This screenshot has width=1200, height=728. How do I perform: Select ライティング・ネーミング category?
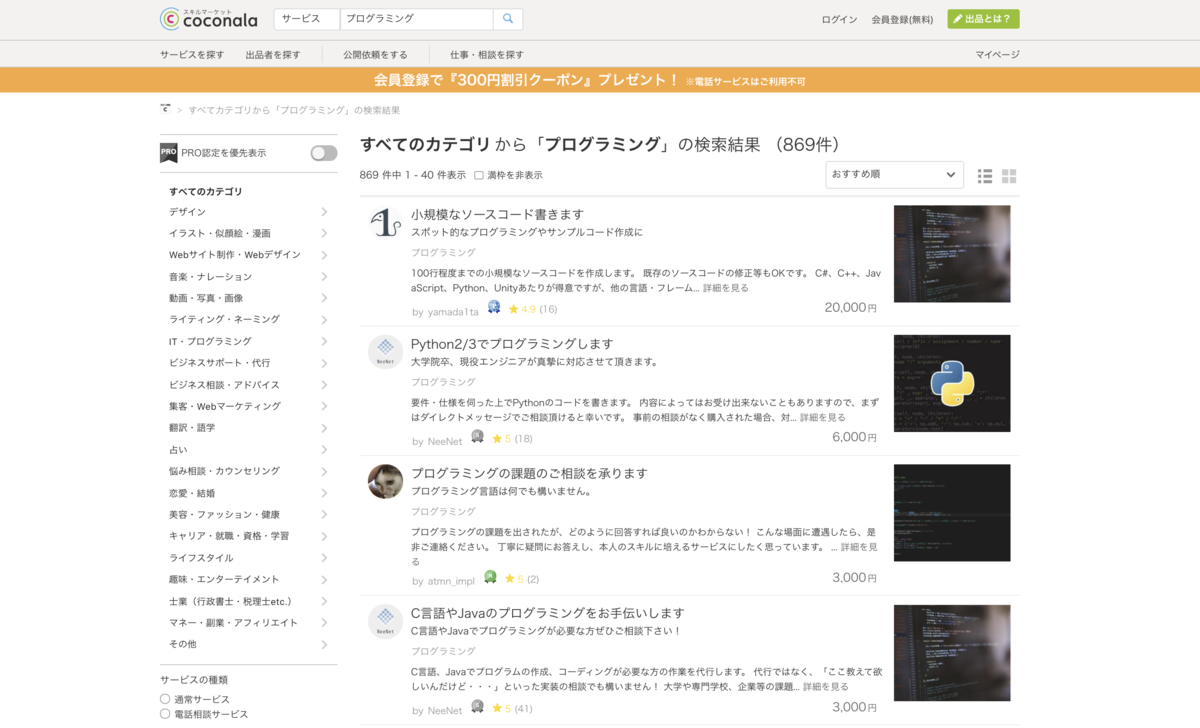tap(224, 319)
